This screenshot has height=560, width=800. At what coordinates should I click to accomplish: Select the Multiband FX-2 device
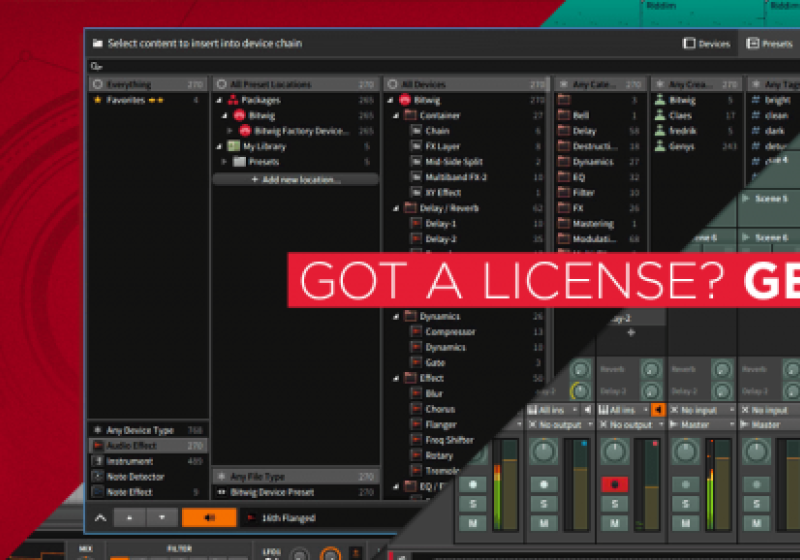456,177
